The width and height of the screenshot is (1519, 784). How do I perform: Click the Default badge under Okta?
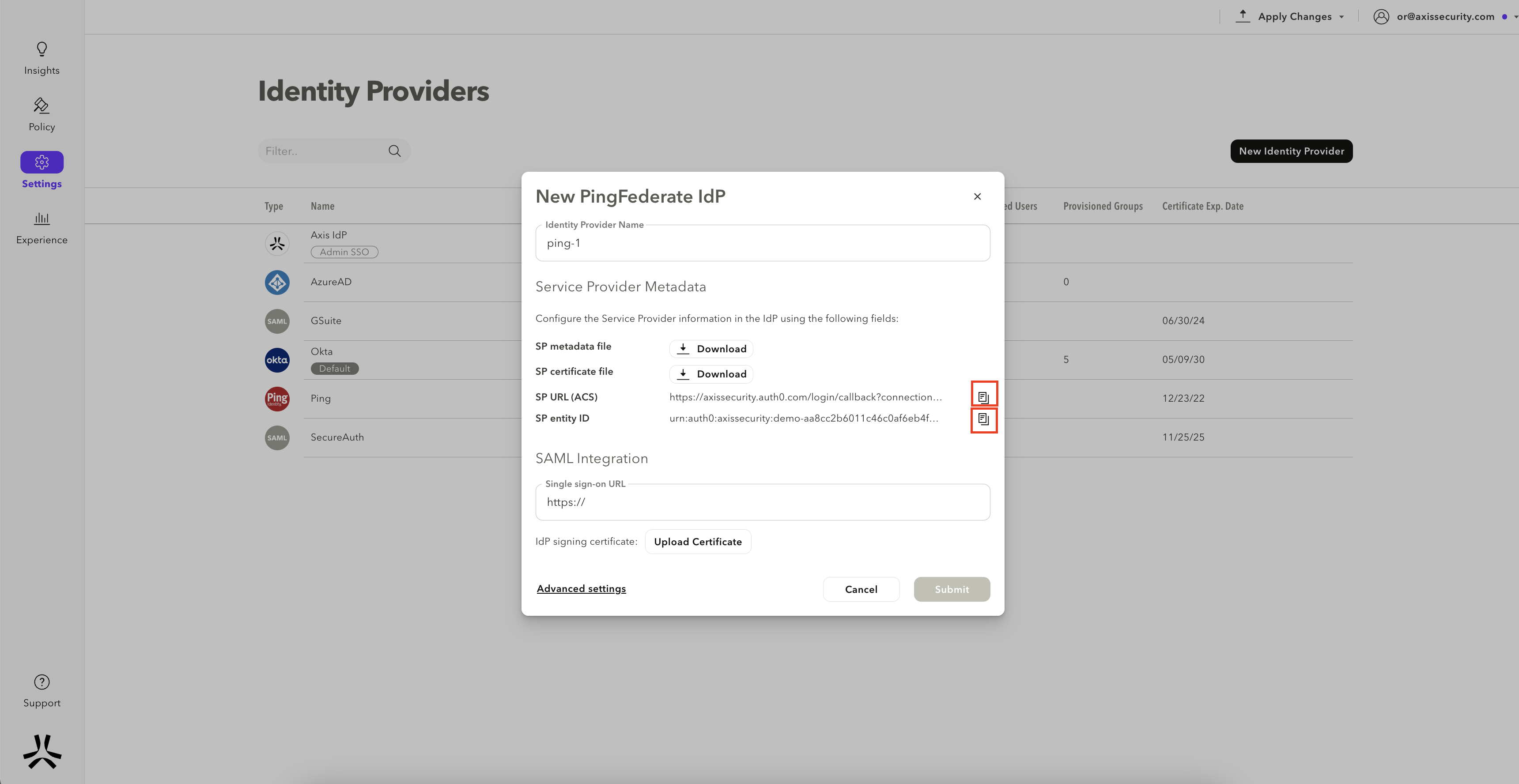pyautogui.click(x=334, y=369)
